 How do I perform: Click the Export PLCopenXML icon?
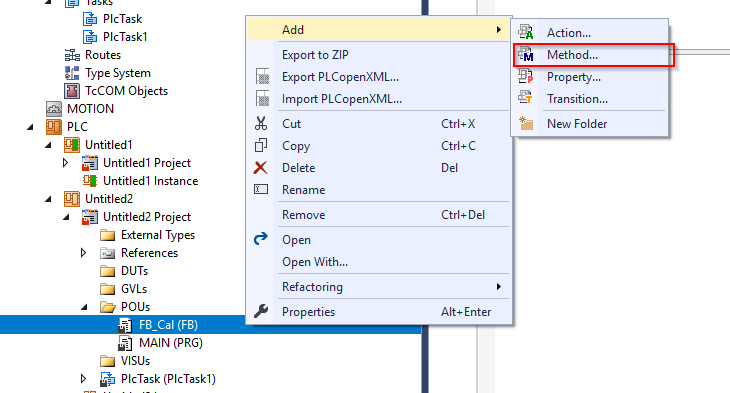pos(263,76)
